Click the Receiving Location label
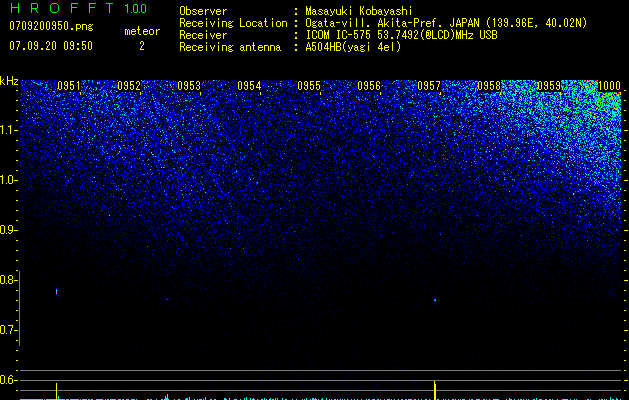 233,23
